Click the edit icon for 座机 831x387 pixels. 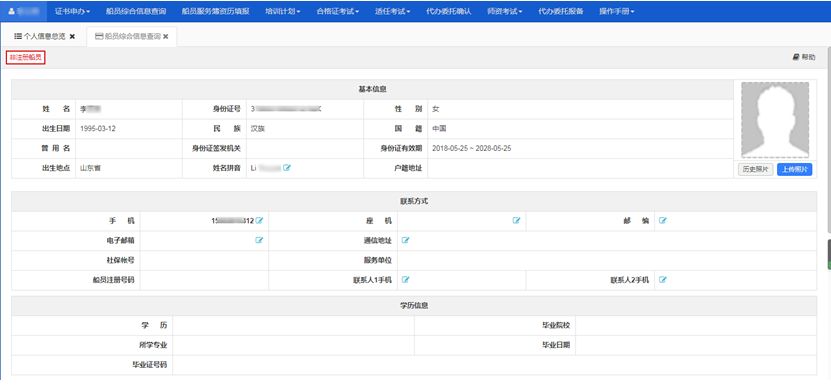coord(517,221)
